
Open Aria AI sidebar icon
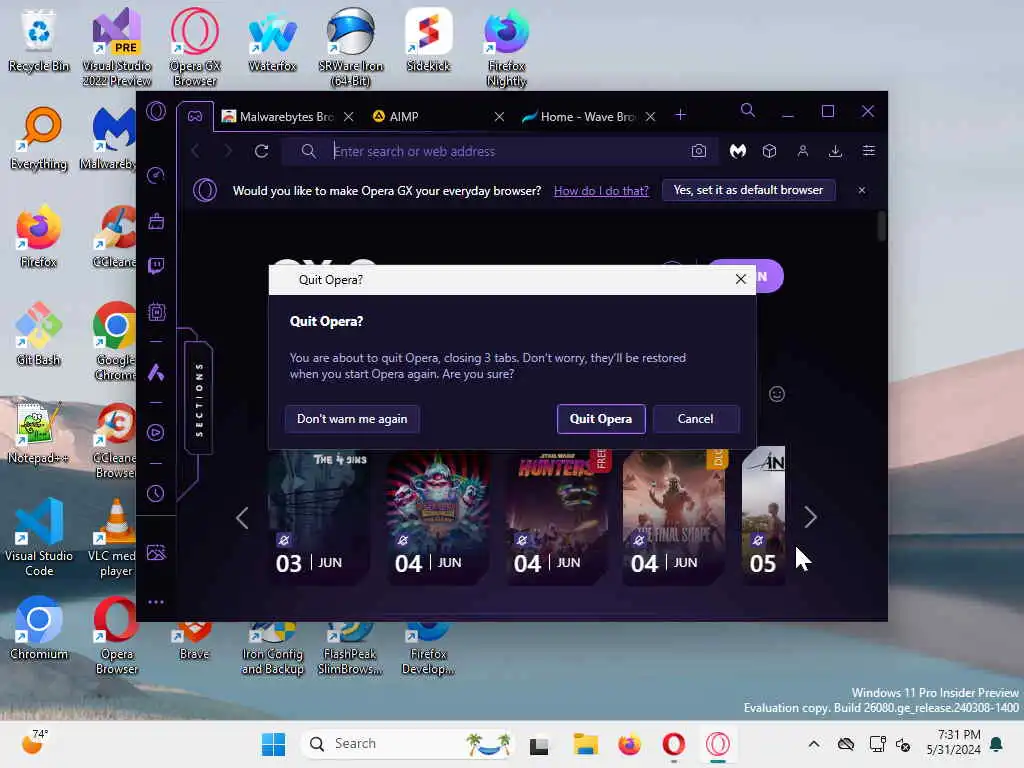156,372
